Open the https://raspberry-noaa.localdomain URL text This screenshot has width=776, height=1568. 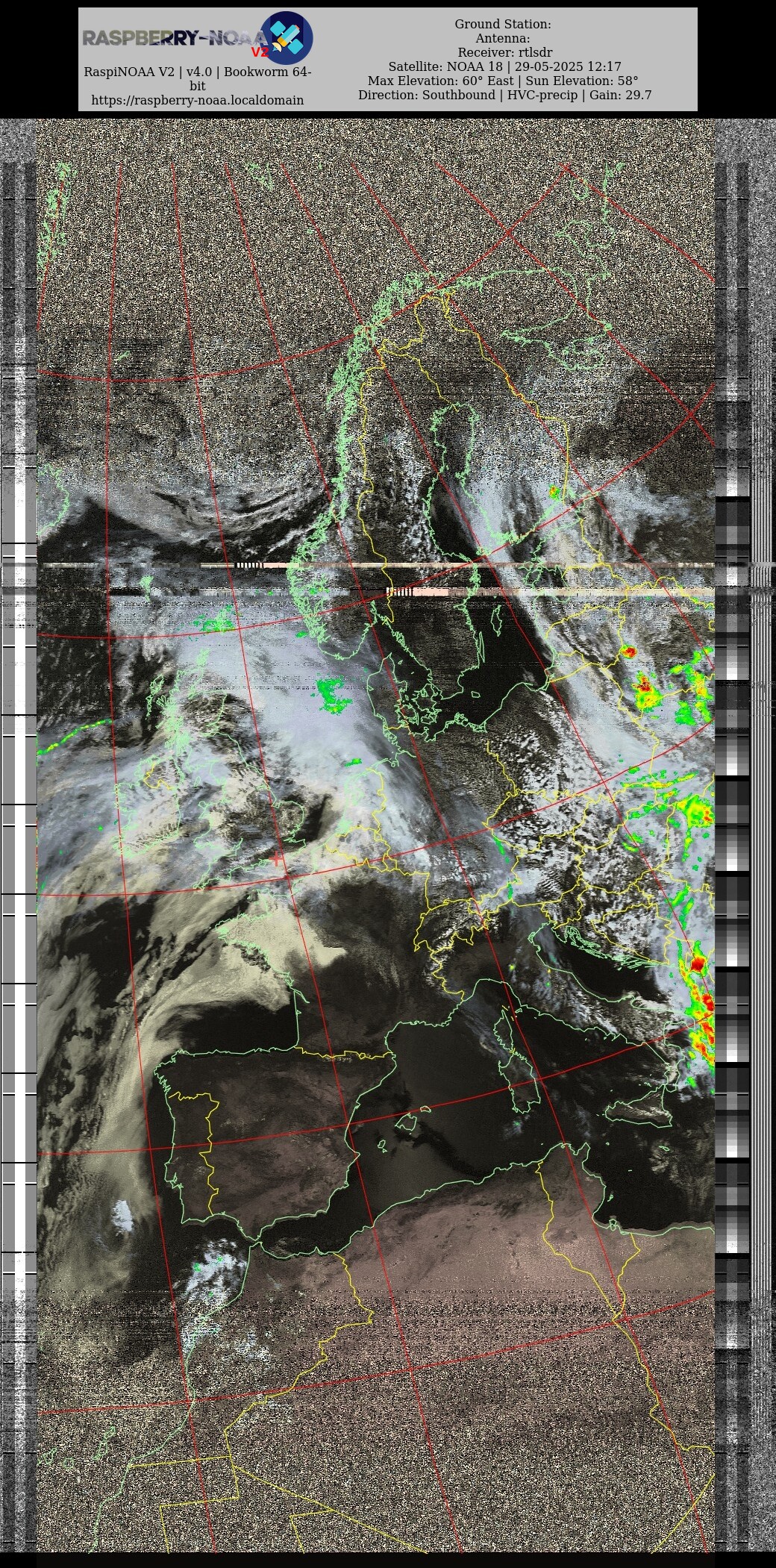pos(197,100)
